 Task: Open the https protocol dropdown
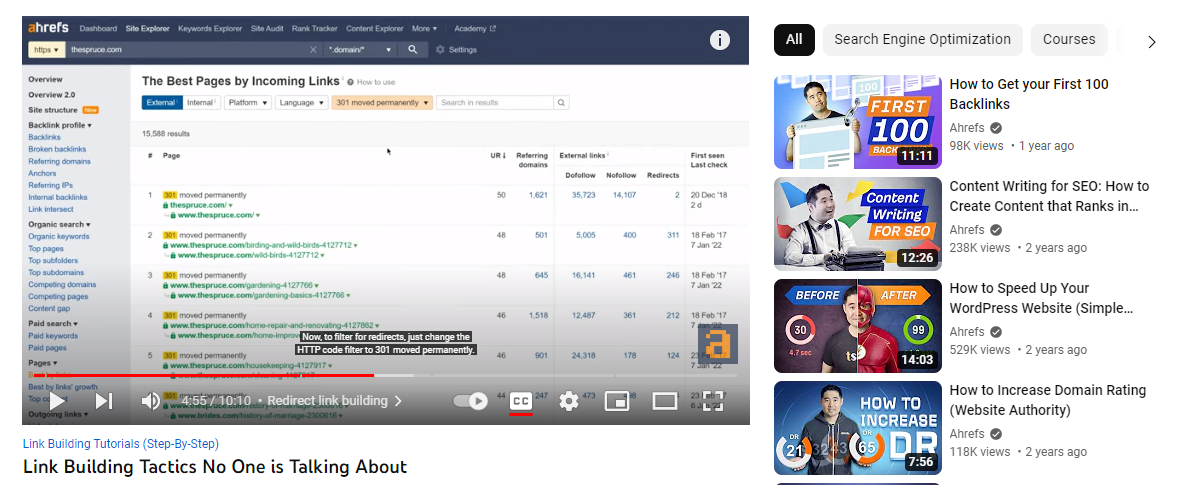[47, 50]
